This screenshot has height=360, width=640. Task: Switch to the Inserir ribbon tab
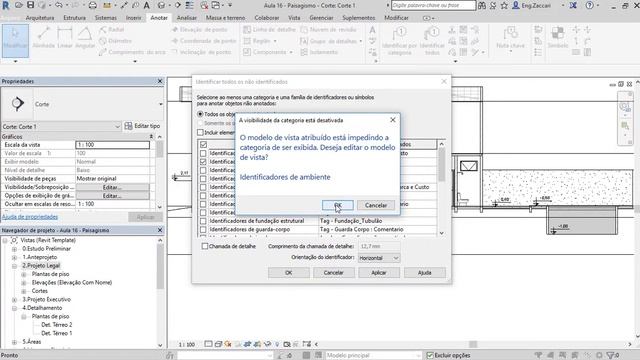133,18
